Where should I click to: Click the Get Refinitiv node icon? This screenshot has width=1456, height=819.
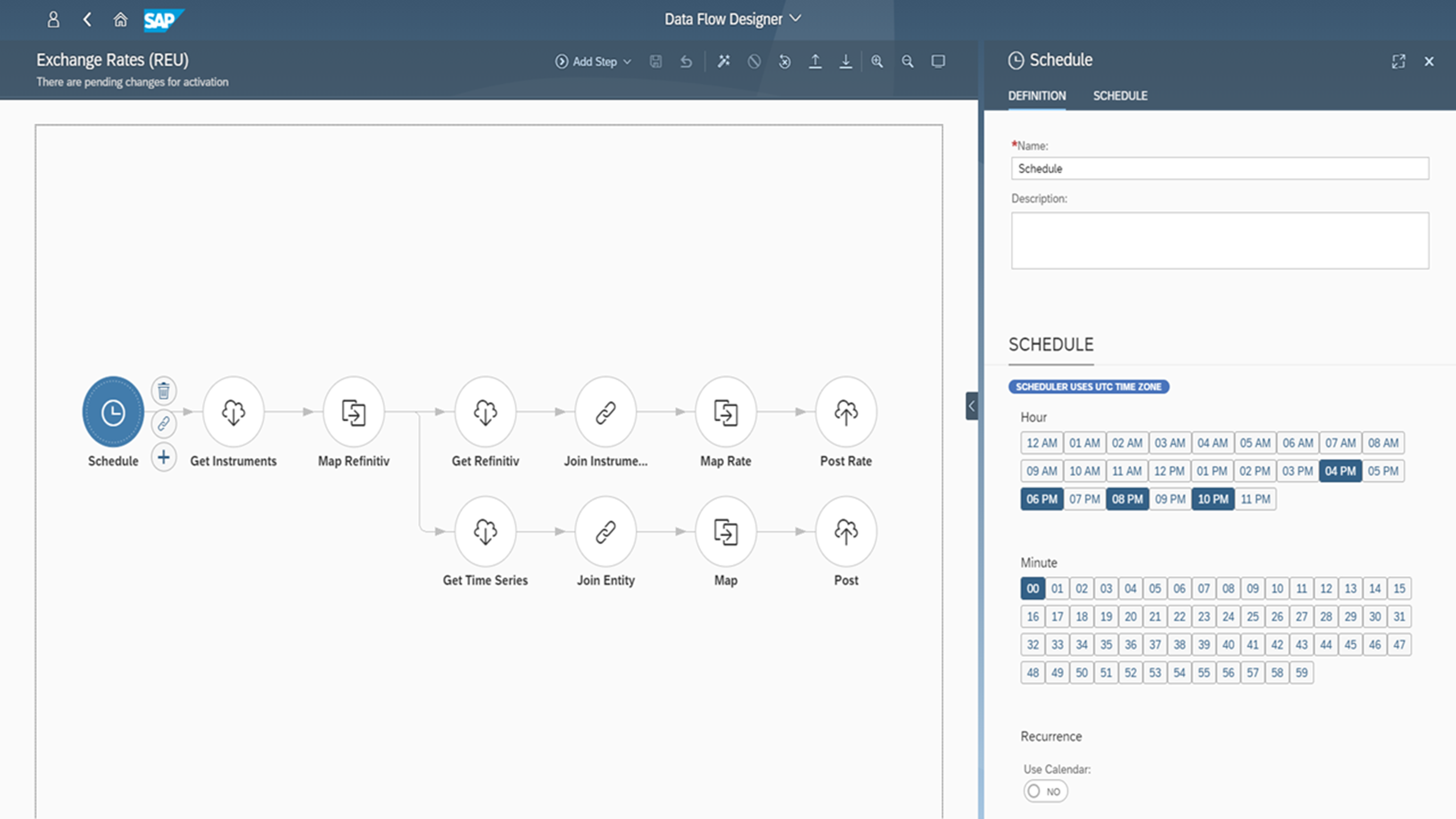(485, 412)
